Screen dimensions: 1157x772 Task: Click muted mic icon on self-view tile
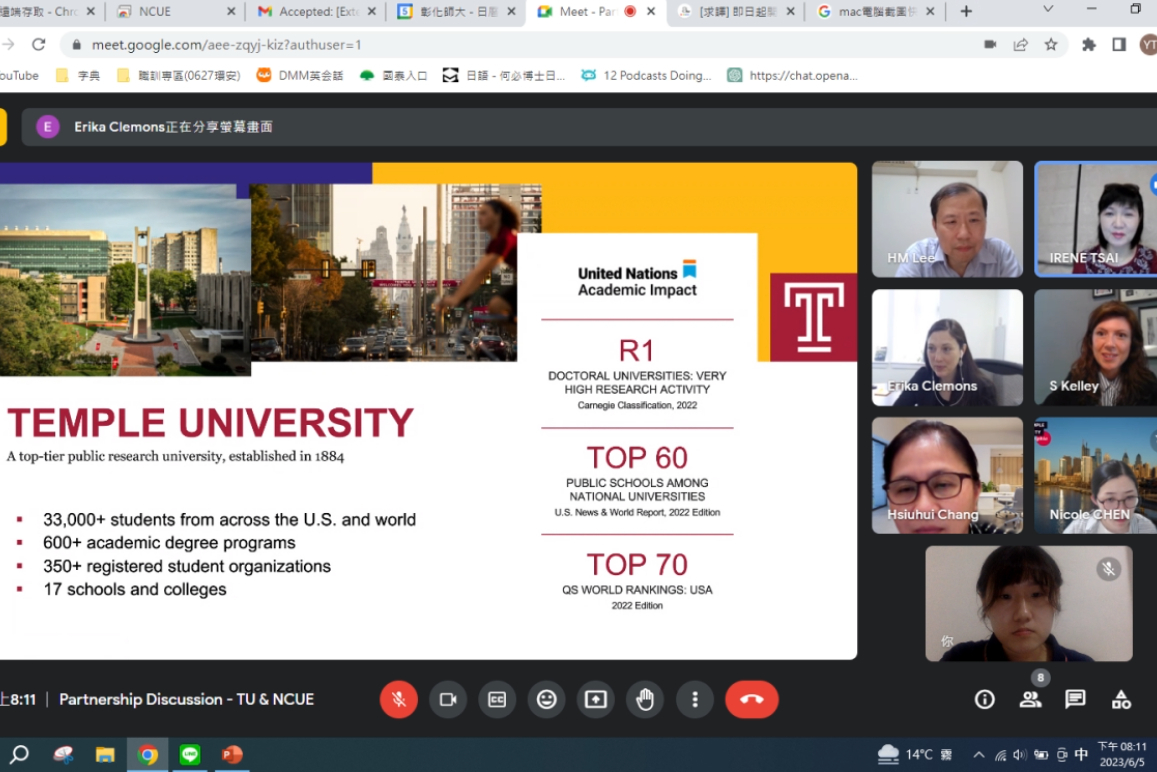pos(1108,569)
